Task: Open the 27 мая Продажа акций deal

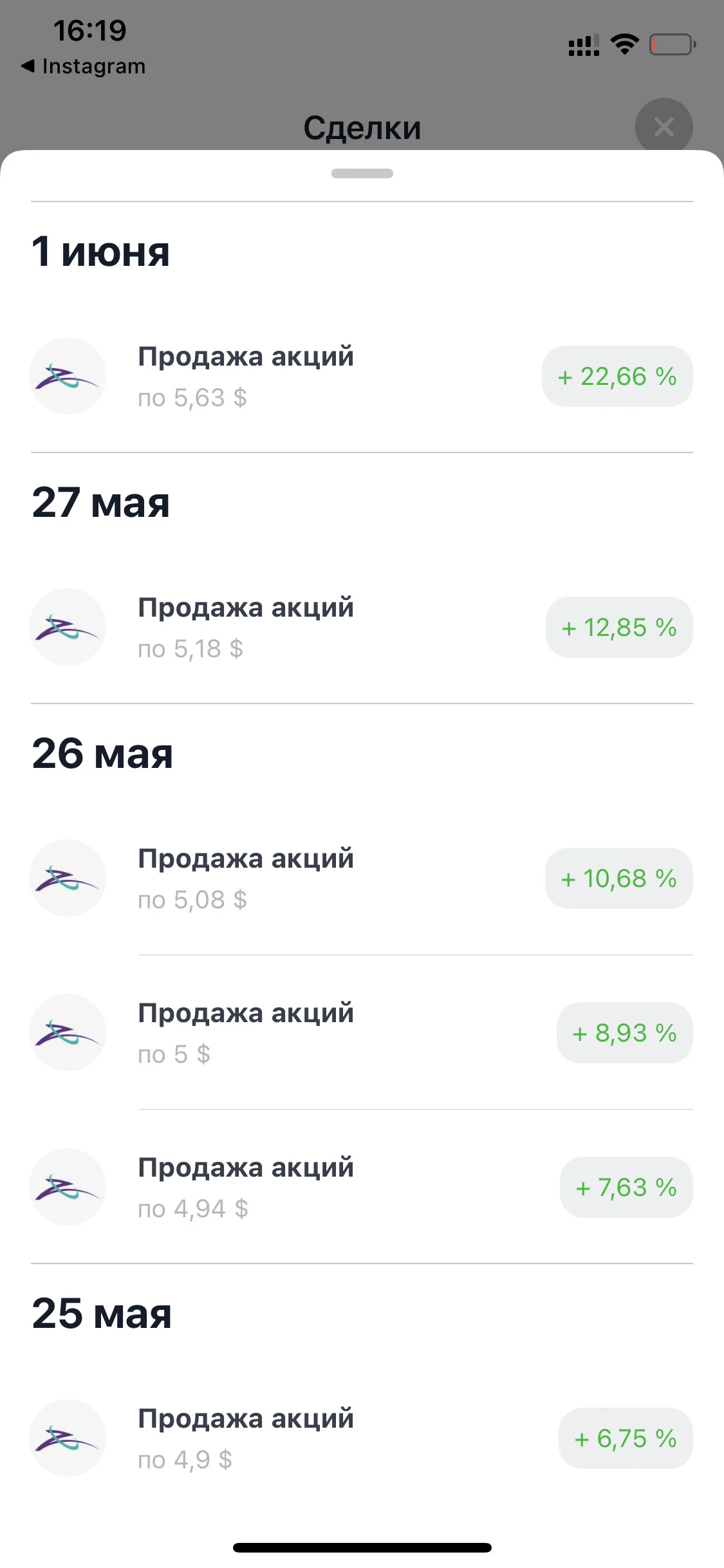Action: click(362, 627)
